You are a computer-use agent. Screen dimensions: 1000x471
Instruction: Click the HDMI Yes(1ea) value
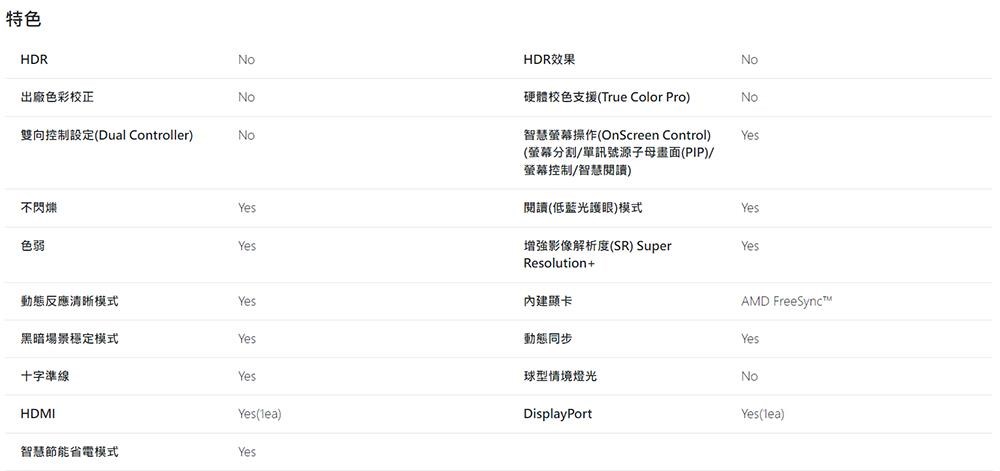point(260,414)
